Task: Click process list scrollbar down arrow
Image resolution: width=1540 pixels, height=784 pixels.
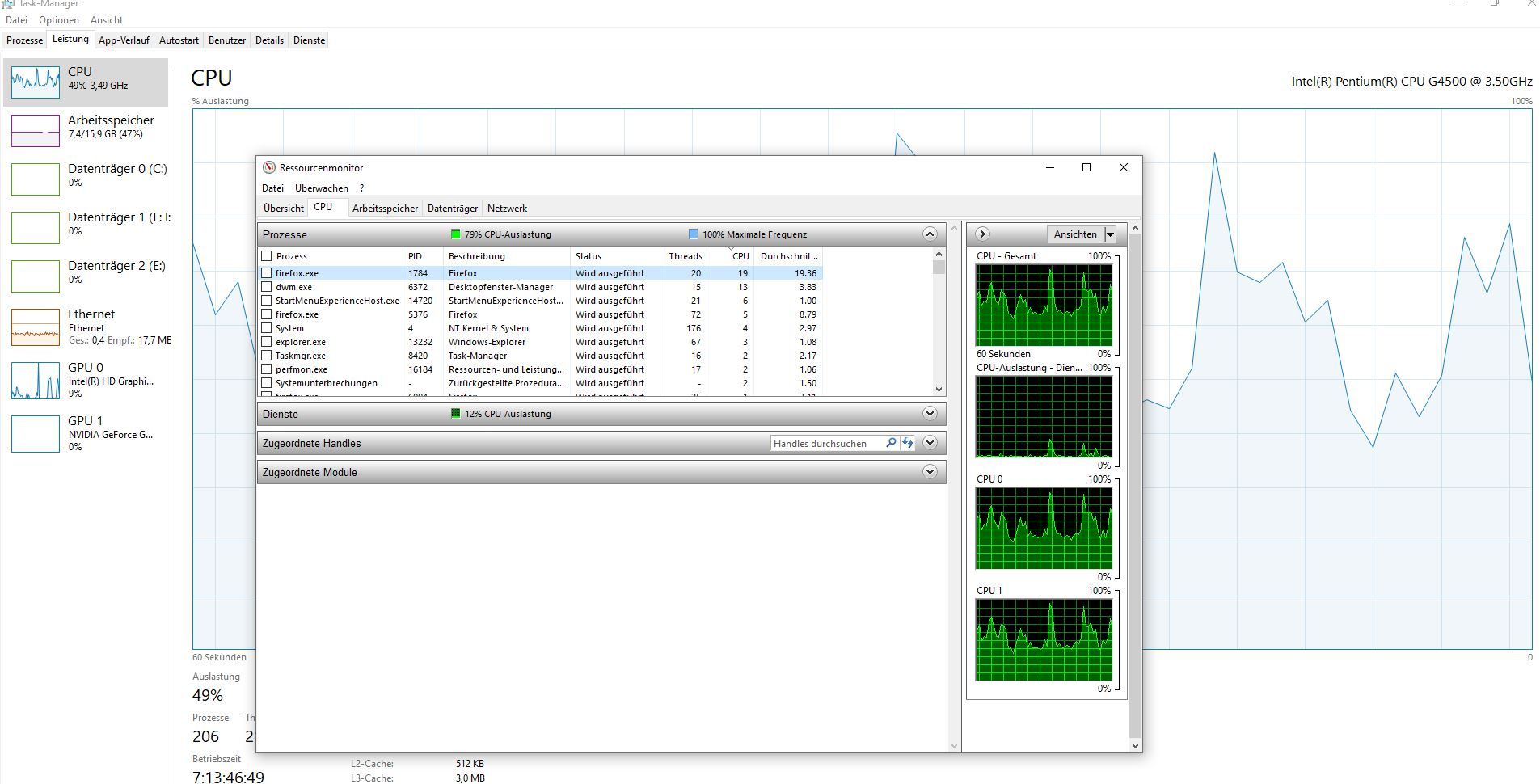Action: coord(939,390)
